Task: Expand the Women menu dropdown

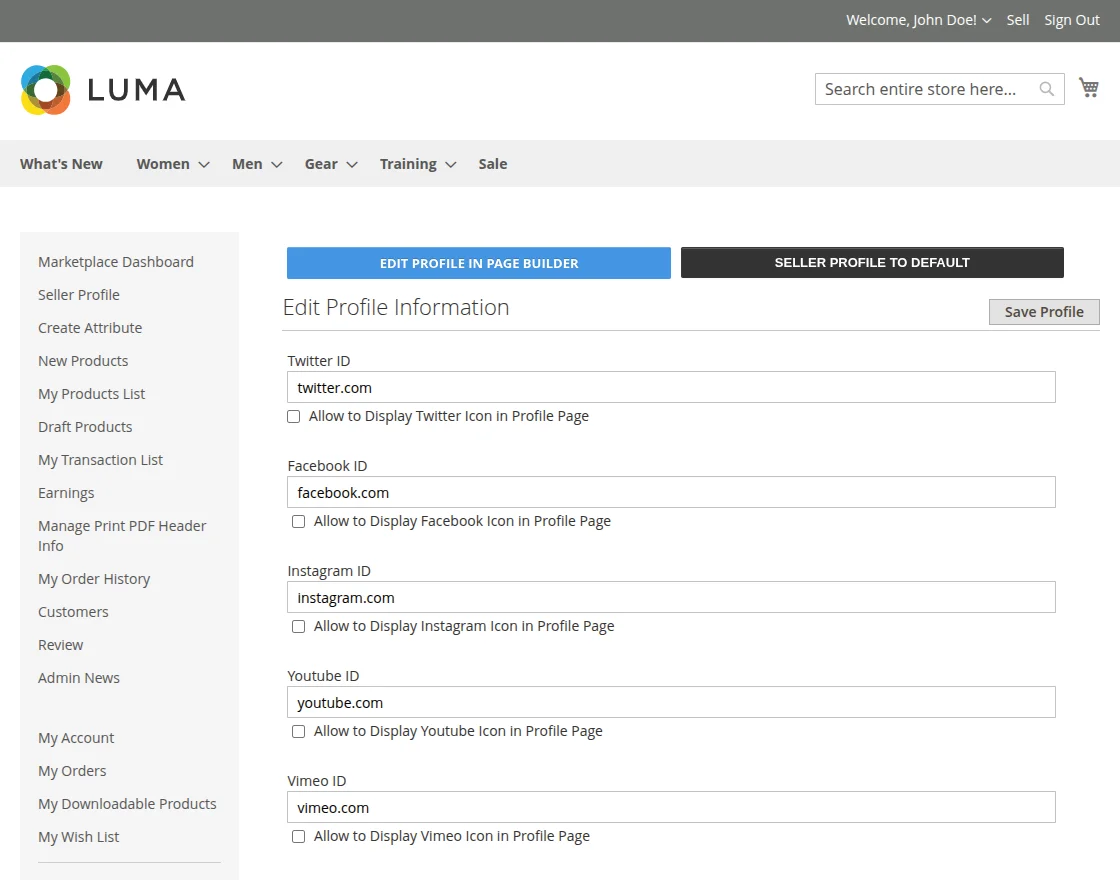Action: (x=172, y=164)
